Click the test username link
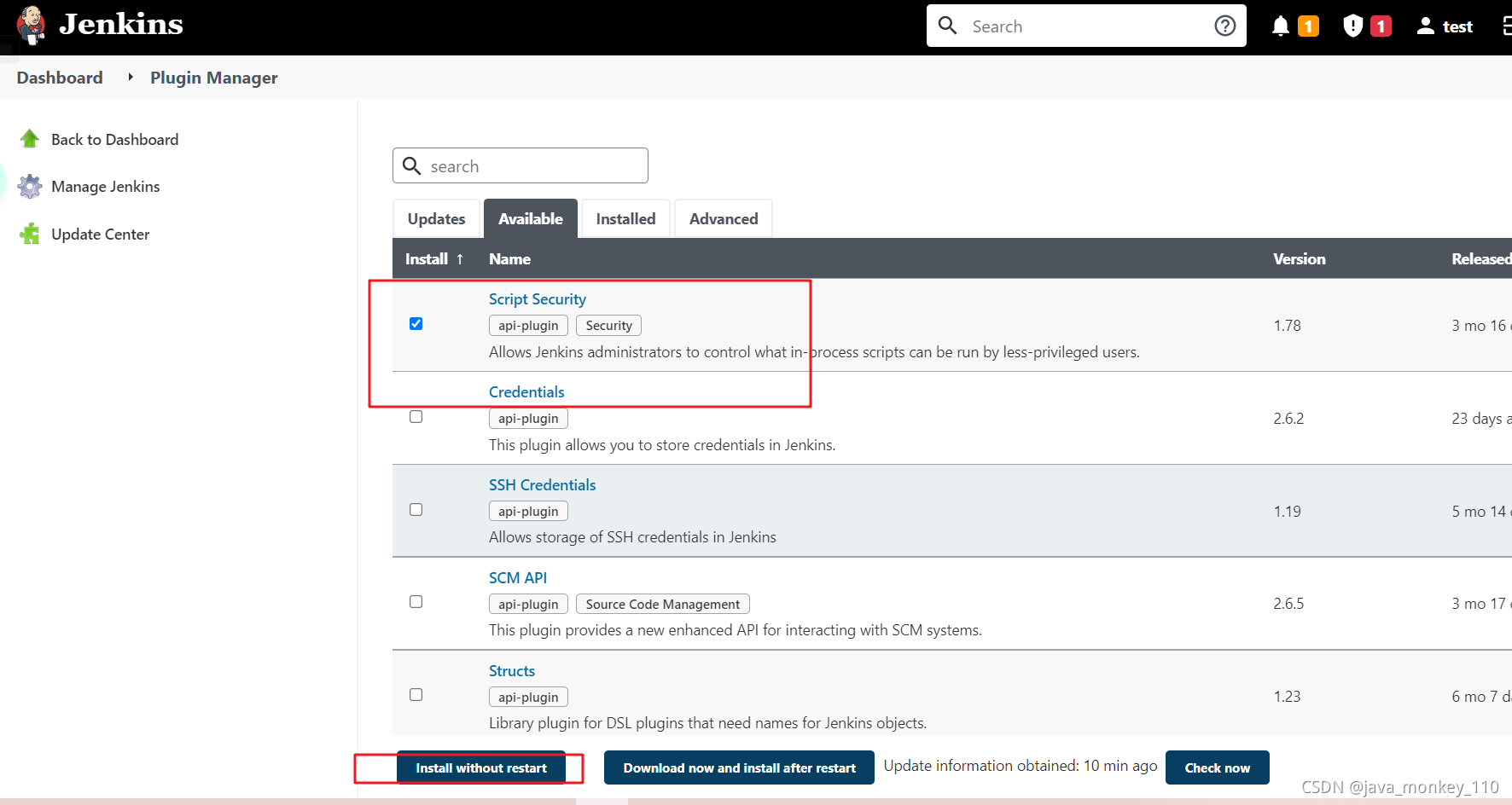The width and height of the screenshot is (1512, 805). [1457, 26]
